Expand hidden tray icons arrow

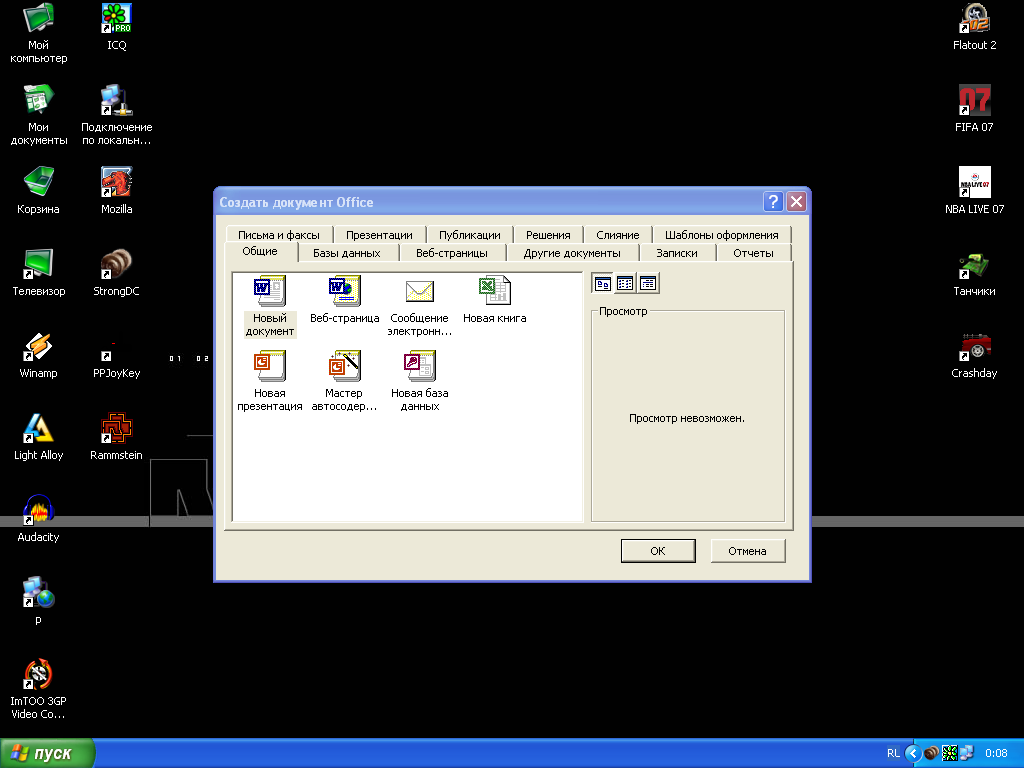pyautogui.click(x=914, y=754)
